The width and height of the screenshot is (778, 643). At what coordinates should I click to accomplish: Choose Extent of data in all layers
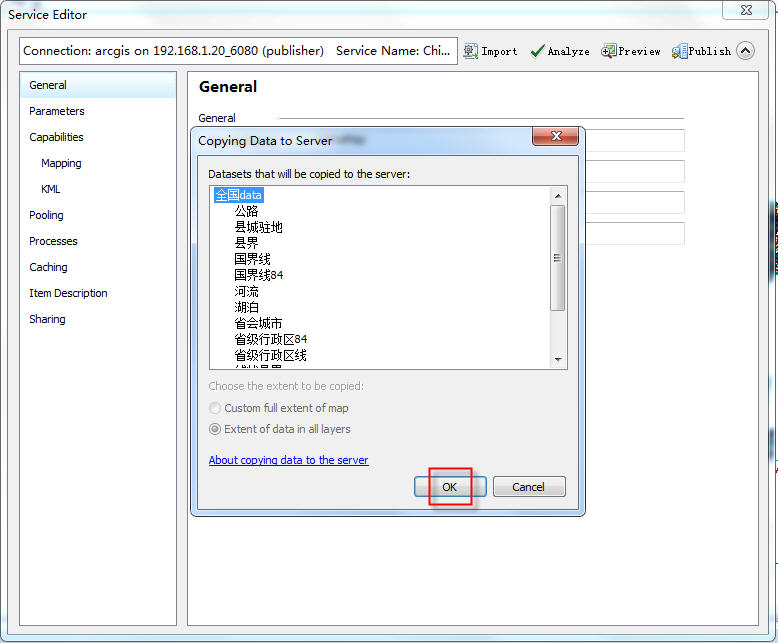pos(280,429)
